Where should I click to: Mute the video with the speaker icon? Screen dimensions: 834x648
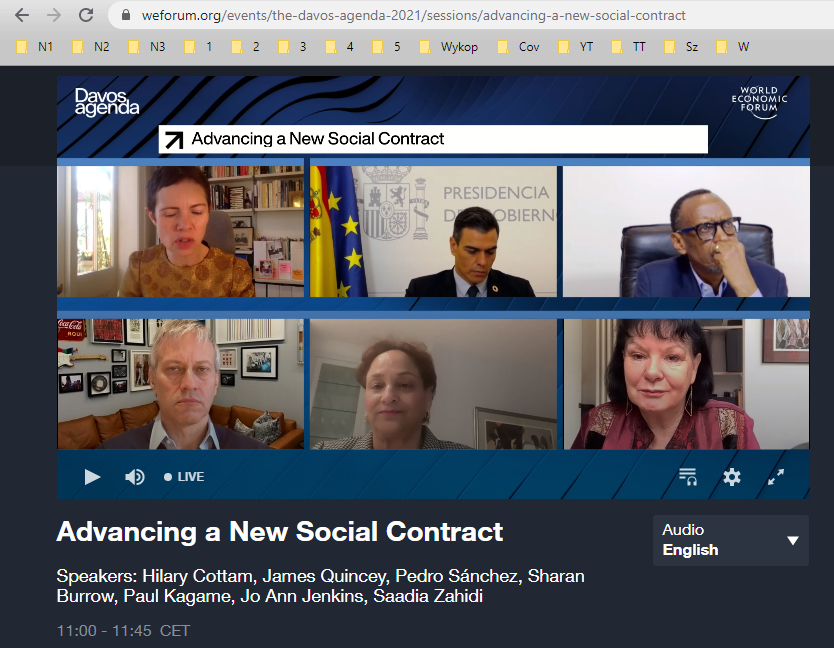click(x=135, y=477)
